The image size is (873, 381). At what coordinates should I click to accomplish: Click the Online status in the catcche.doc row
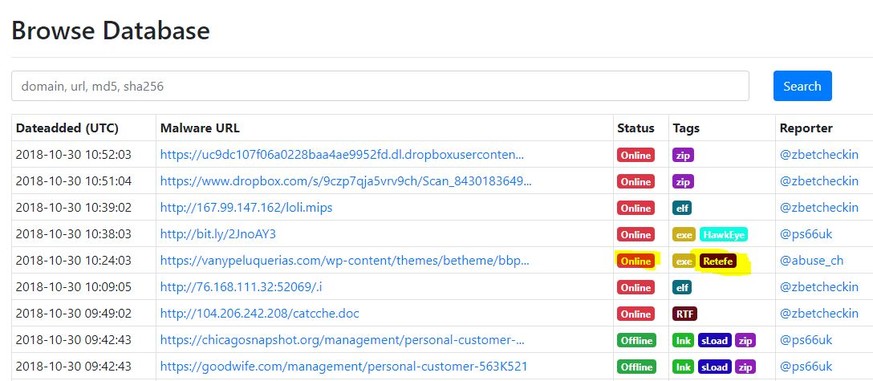tap(636, 314)
